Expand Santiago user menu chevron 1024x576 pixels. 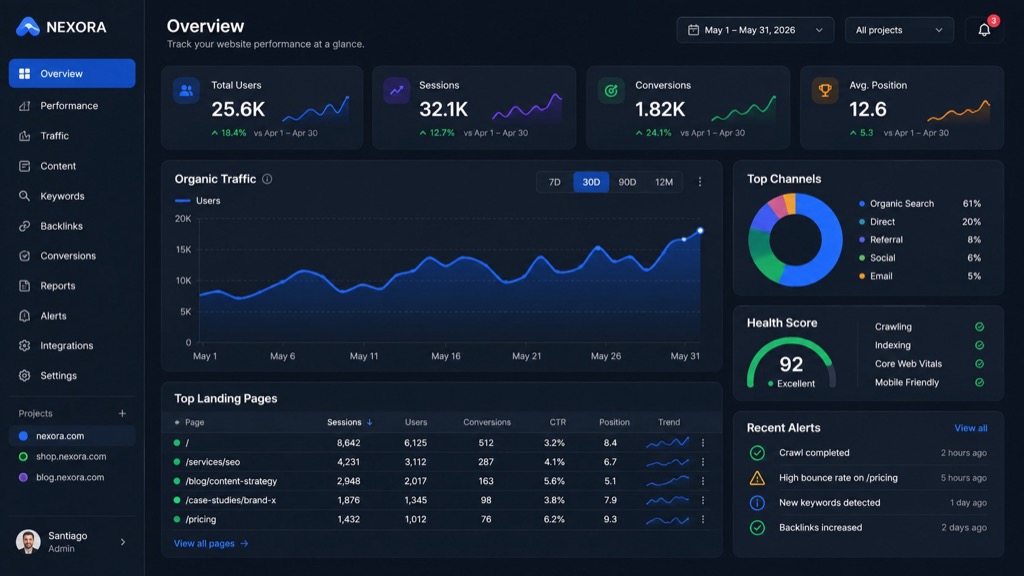pyautogui.click(x=123, y=542)
